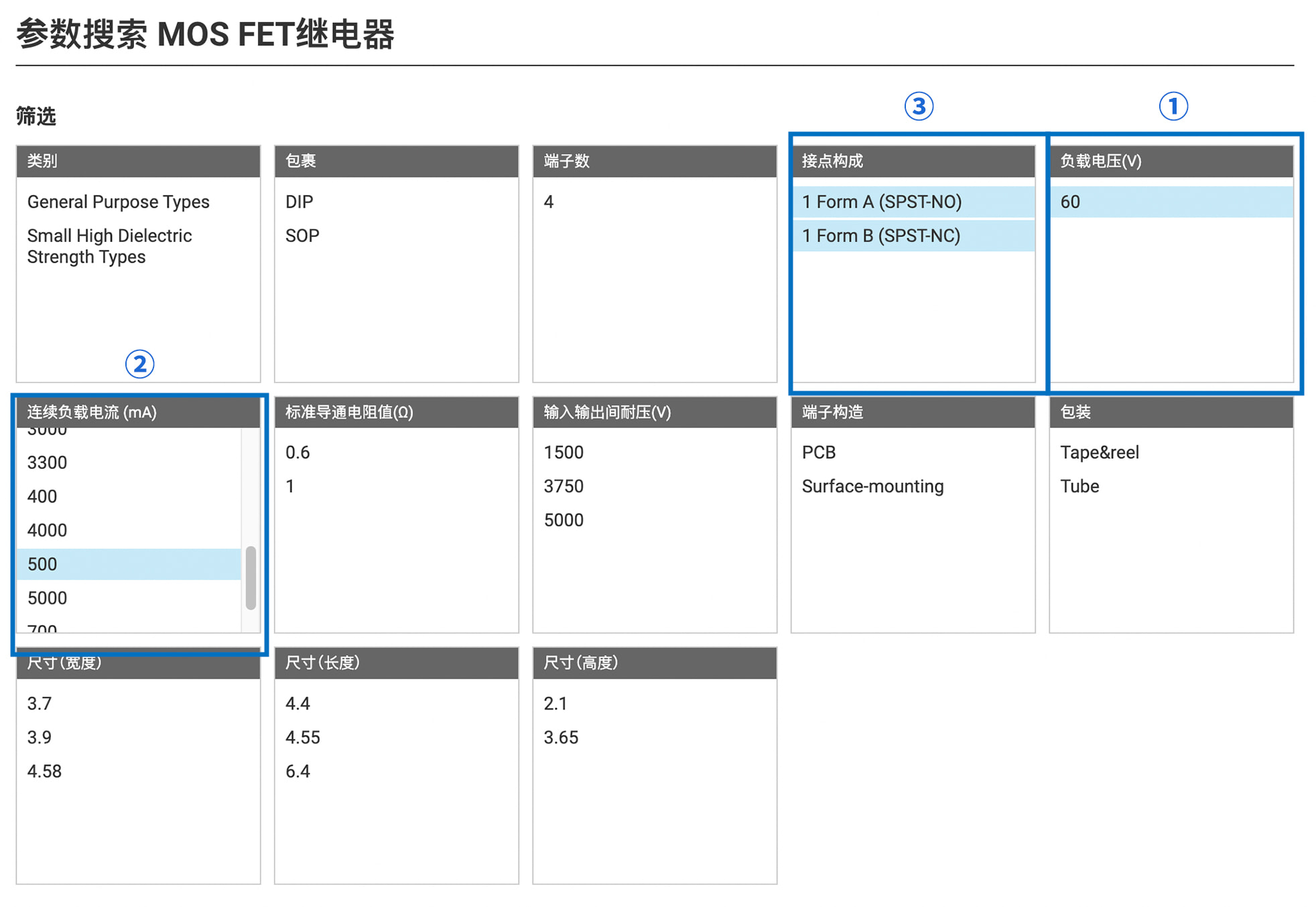The image size is (1316, 907).
Task: Select General Purpose Types category
Action: (x=118, y=202)
